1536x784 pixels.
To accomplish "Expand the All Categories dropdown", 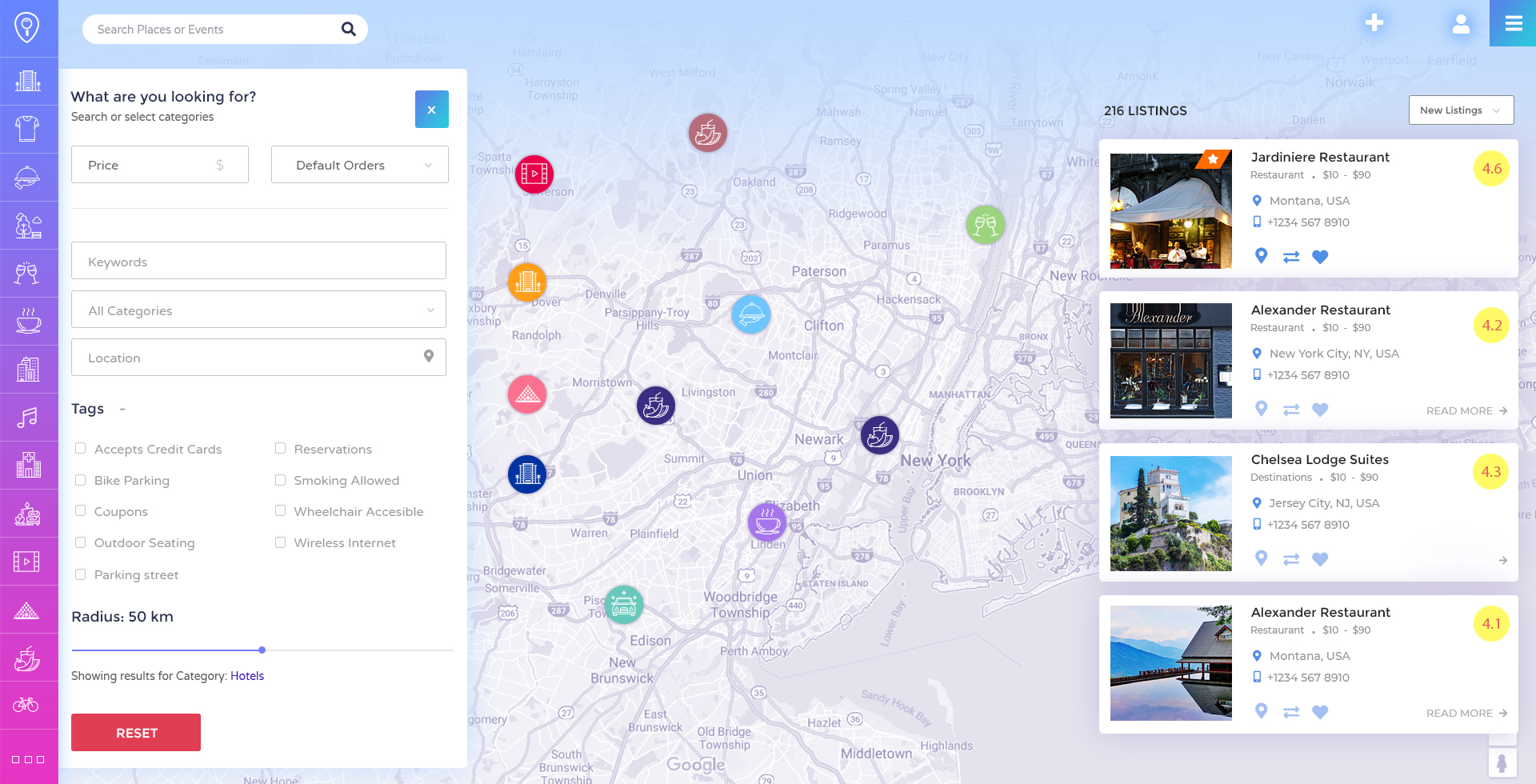I will click(x=258, y=310).
